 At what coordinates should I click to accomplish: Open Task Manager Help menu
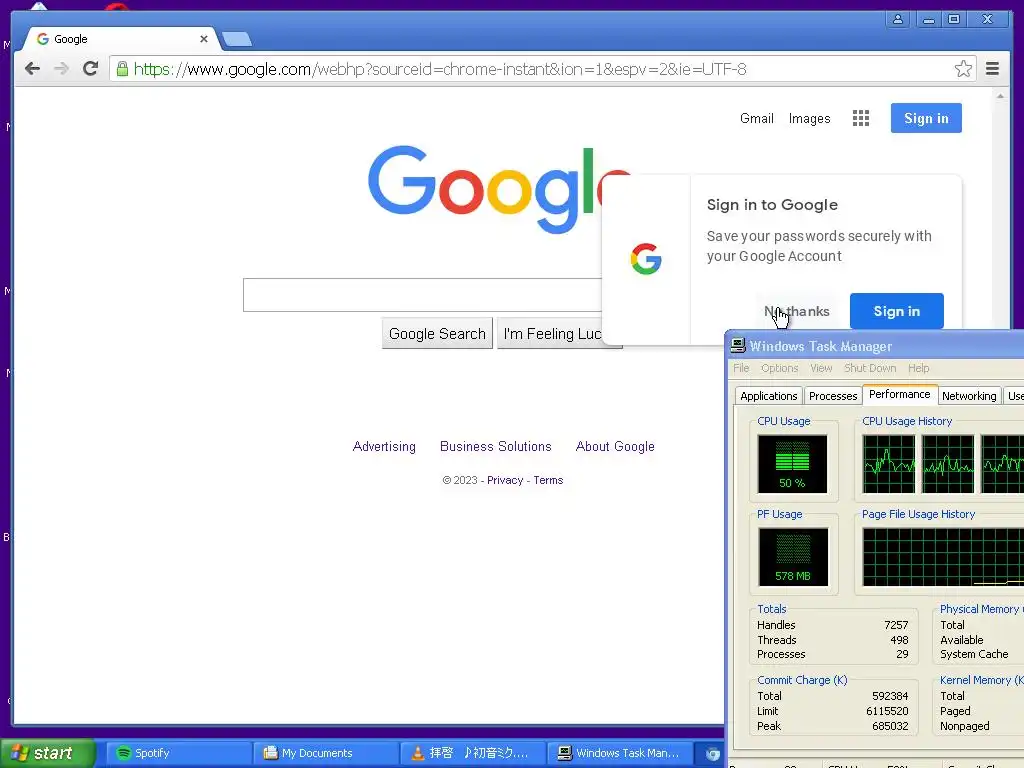(x=918, y=368)
